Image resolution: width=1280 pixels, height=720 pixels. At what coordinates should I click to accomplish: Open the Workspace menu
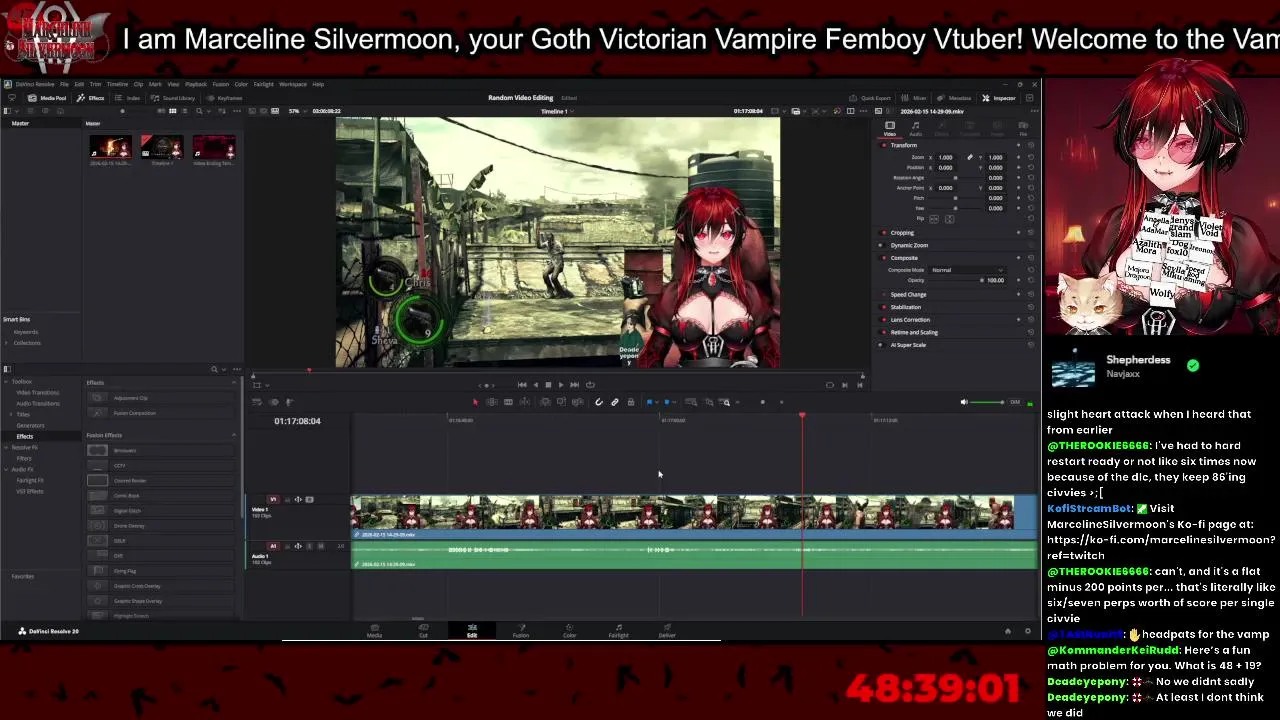(x=293, y=84)
